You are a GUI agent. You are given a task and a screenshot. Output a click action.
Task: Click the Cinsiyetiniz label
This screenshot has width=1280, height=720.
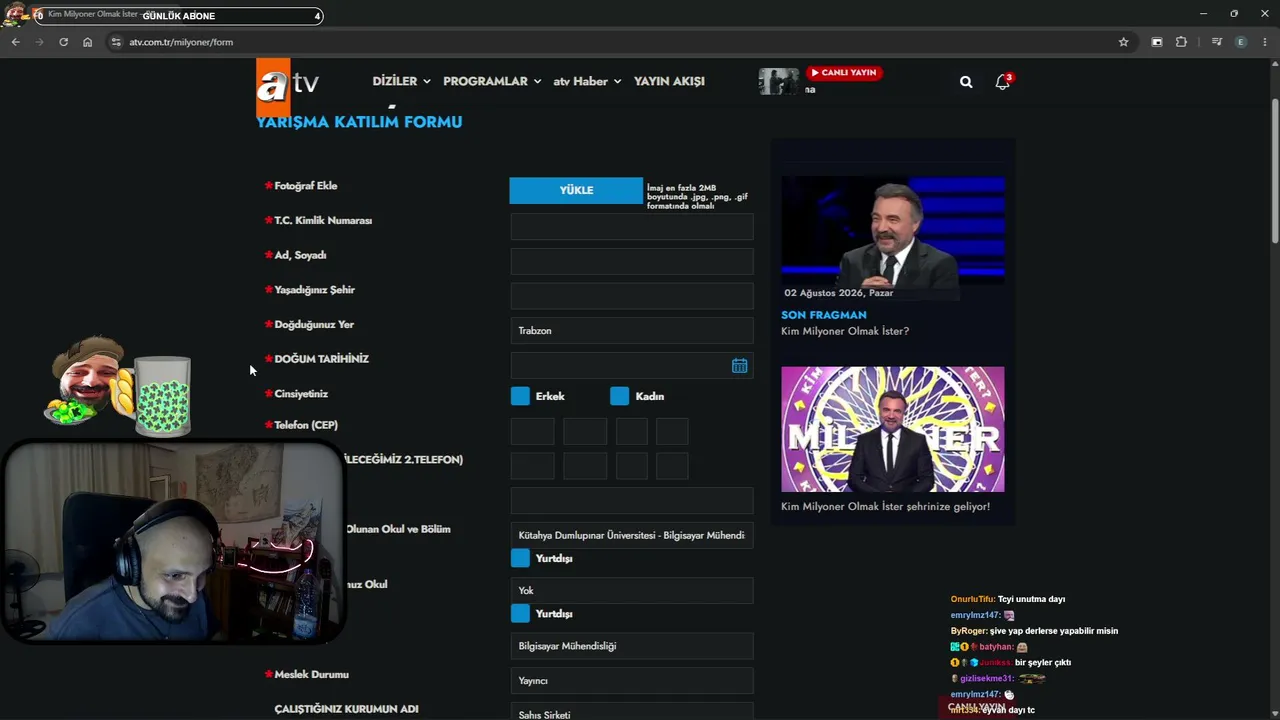coord(301,394)
